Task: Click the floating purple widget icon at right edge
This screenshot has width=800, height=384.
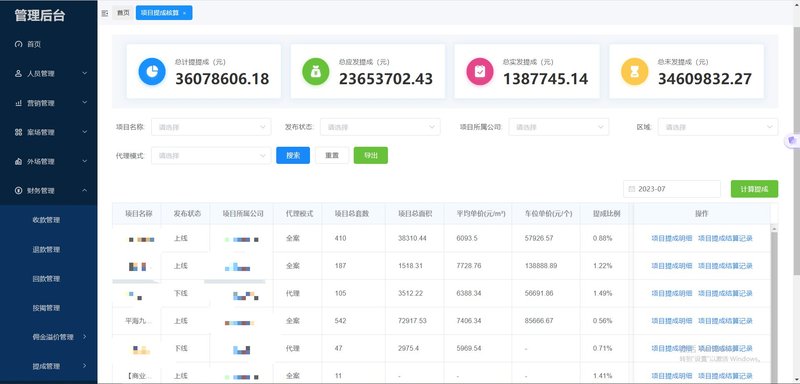Action: (792, 140)
